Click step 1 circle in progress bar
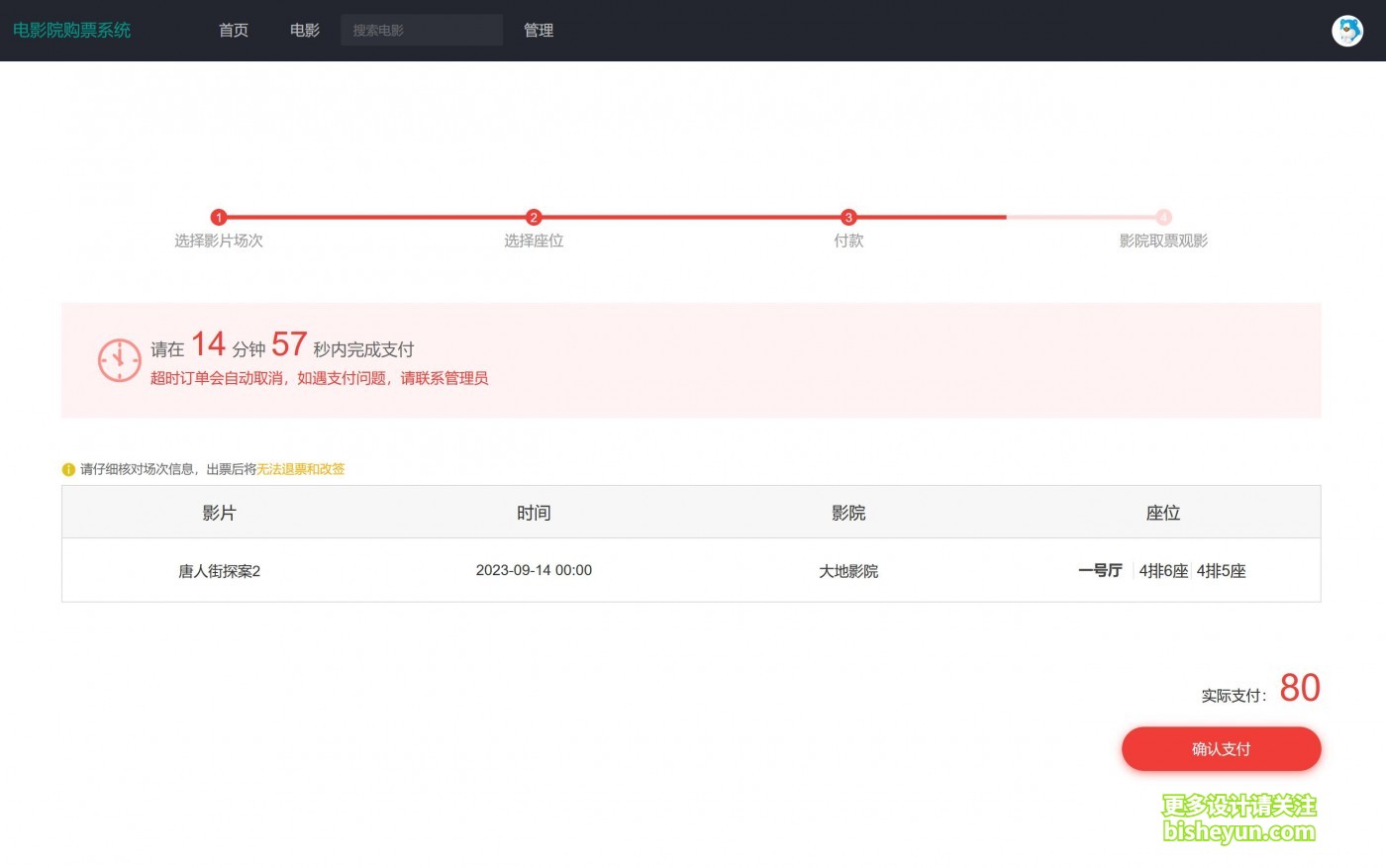Image resolution: width=1386 pixels, height=868 pixels. tap(219, 218)
